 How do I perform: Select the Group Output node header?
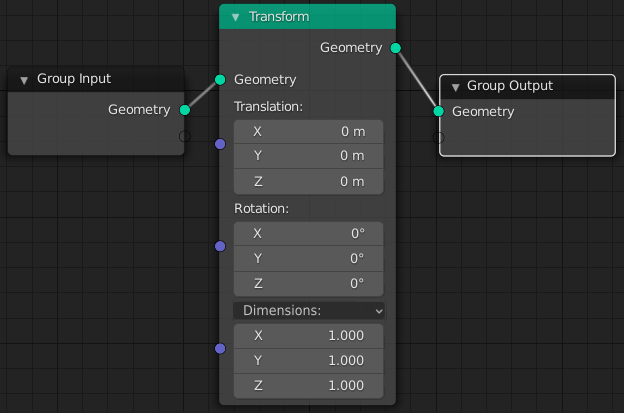(x=527, y=87)
